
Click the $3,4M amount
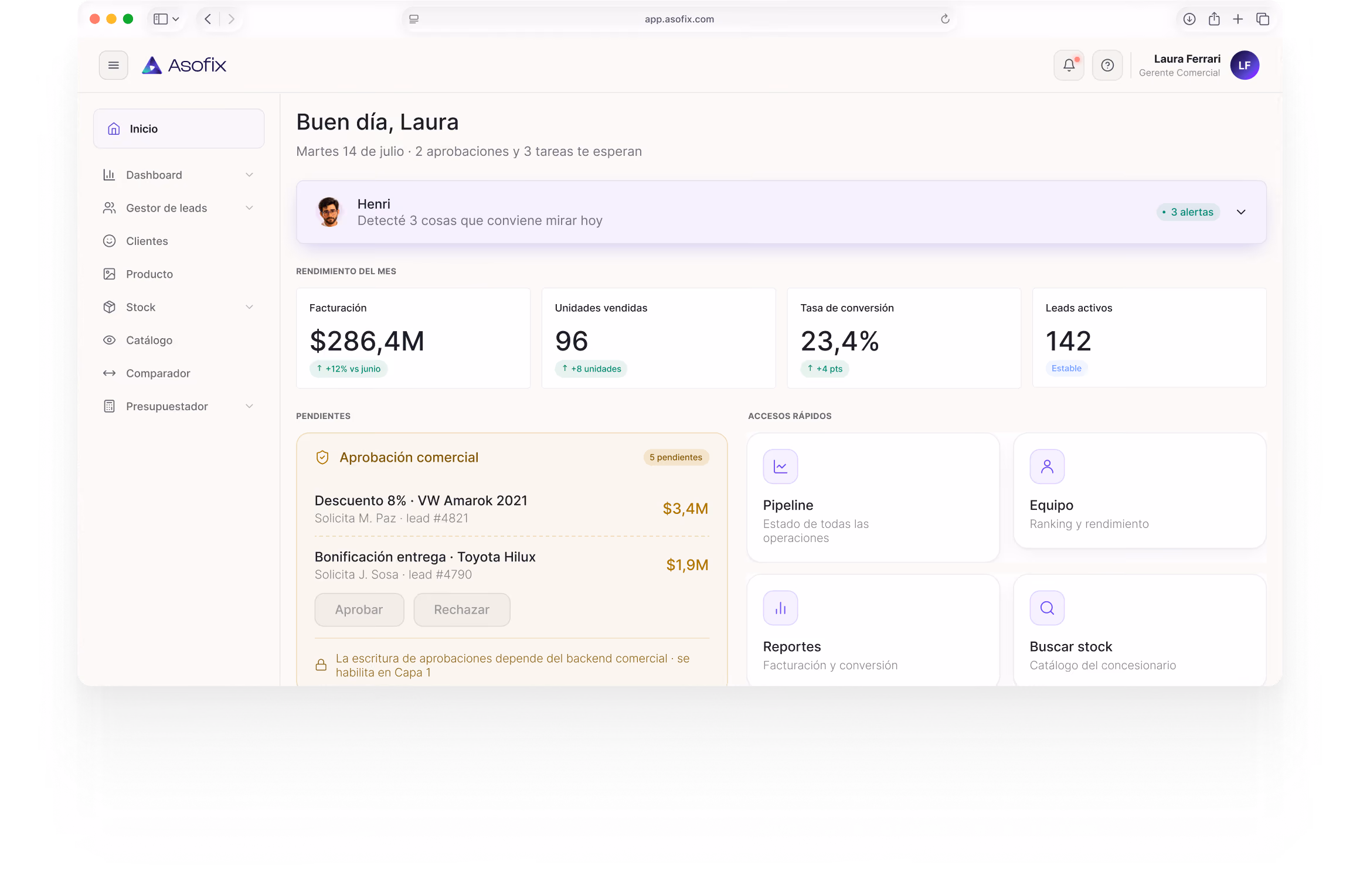click(x=685, y=509)
